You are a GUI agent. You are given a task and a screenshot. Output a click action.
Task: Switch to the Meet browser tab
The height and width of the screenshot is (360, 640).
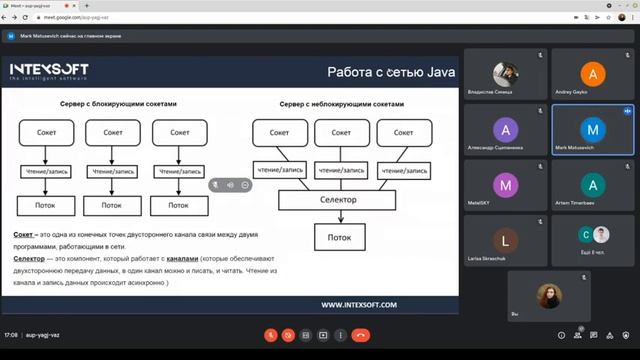point(39,6)
